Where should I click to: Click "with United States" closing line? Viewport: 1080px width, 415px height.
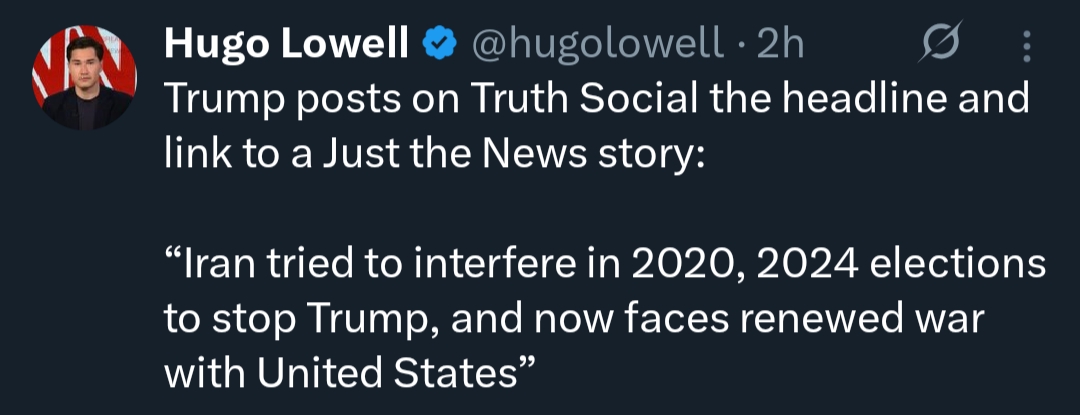pyautogui.click(x=350, y=374)
